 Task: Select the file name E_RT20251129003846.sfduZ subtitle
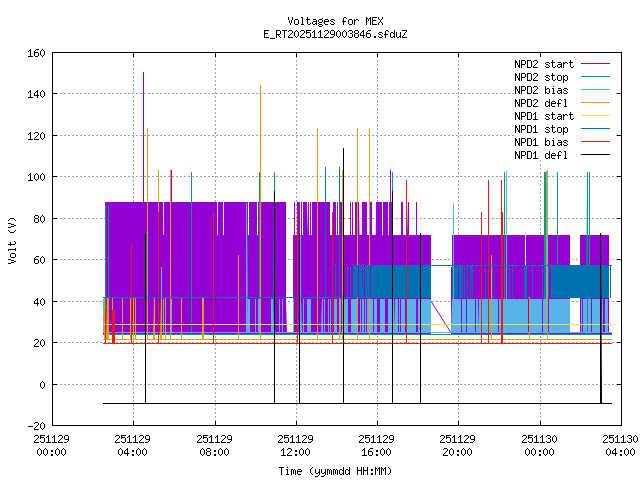334,34
